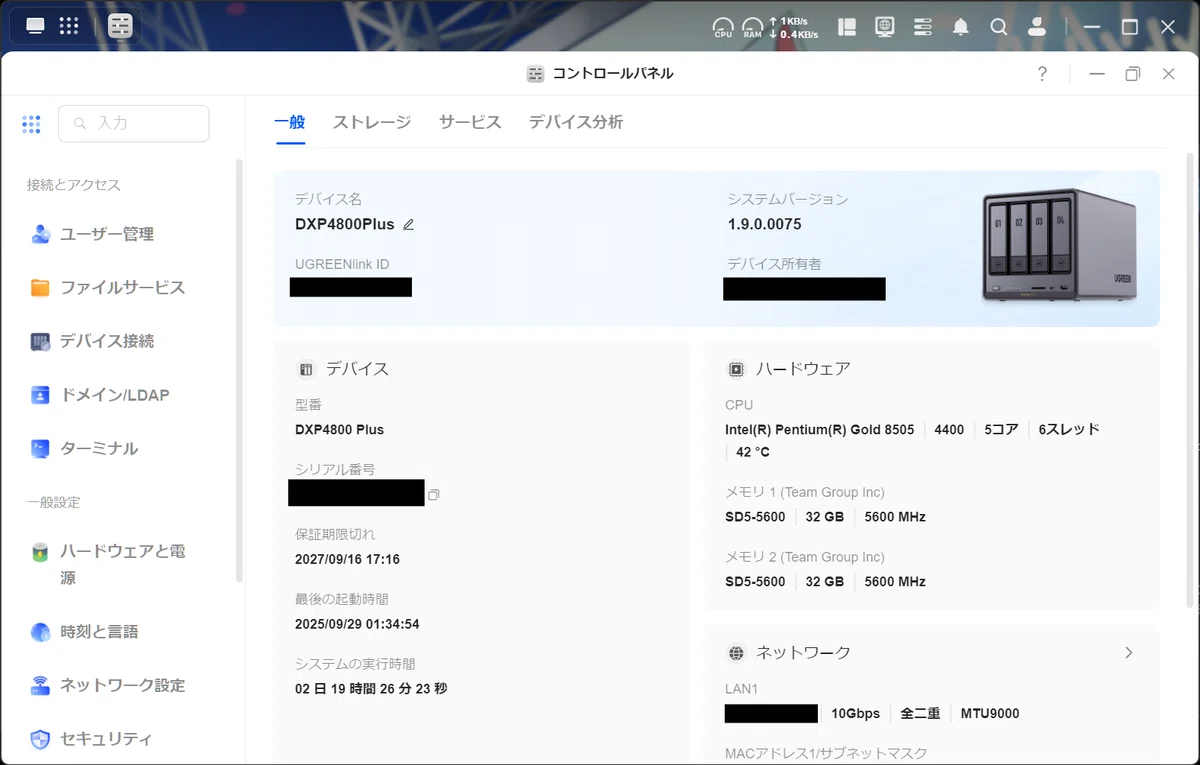Select device name DXP4800Plus text

coord(345,225)
